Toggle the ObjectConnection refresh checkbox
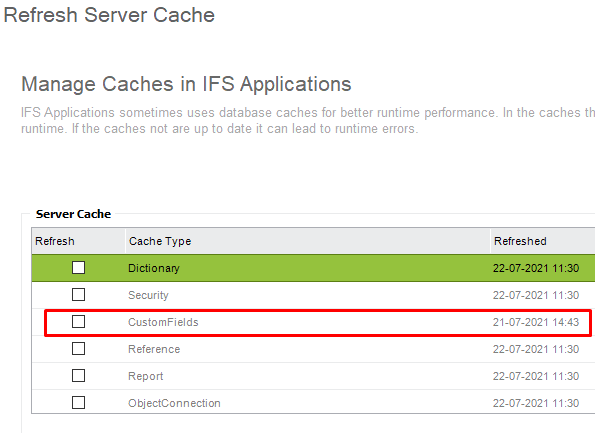This screenshot has height=433, width=595. [79, 403]
